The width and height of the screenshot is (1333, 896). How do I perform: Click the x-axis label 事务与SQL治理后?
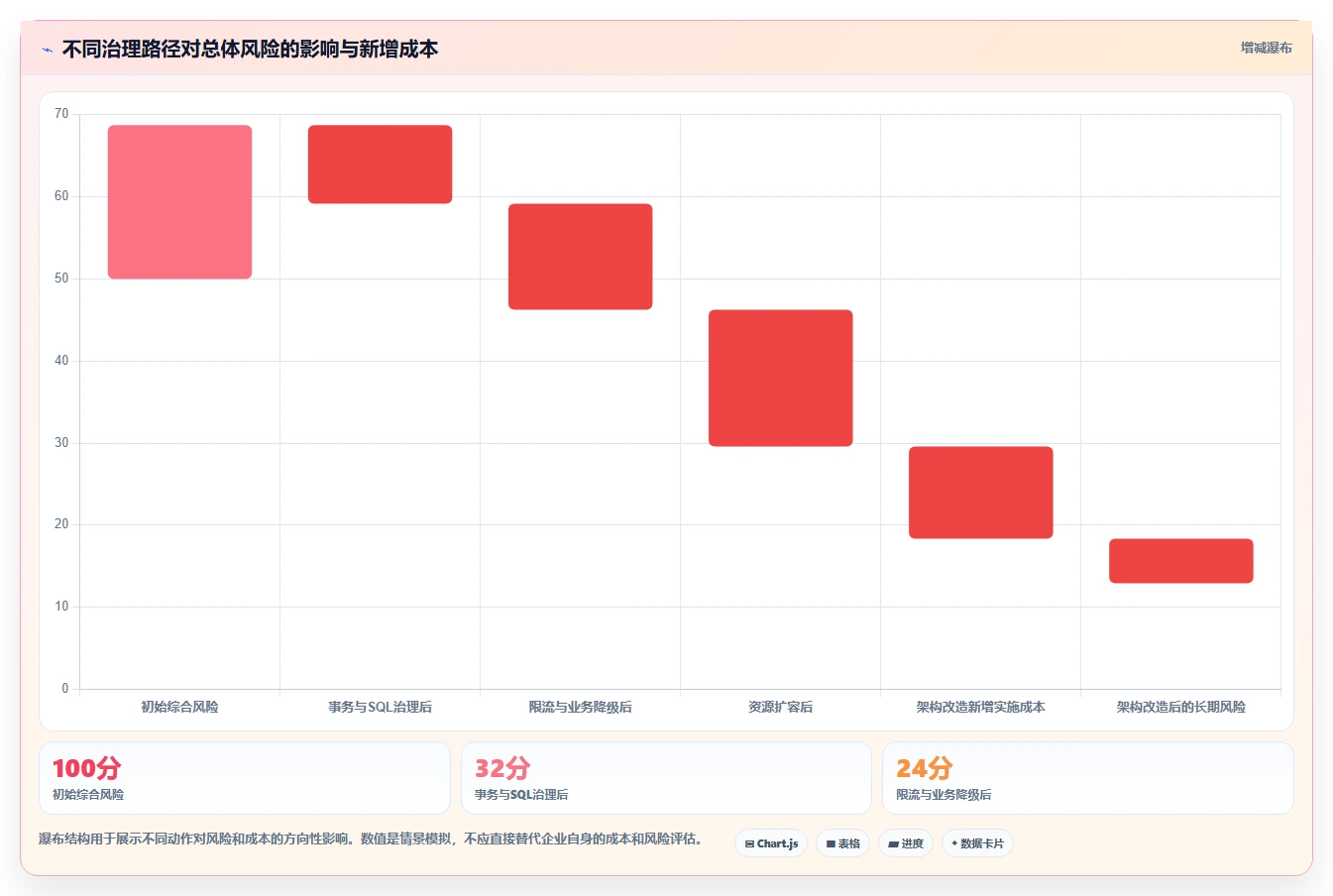tap(380, 707)
